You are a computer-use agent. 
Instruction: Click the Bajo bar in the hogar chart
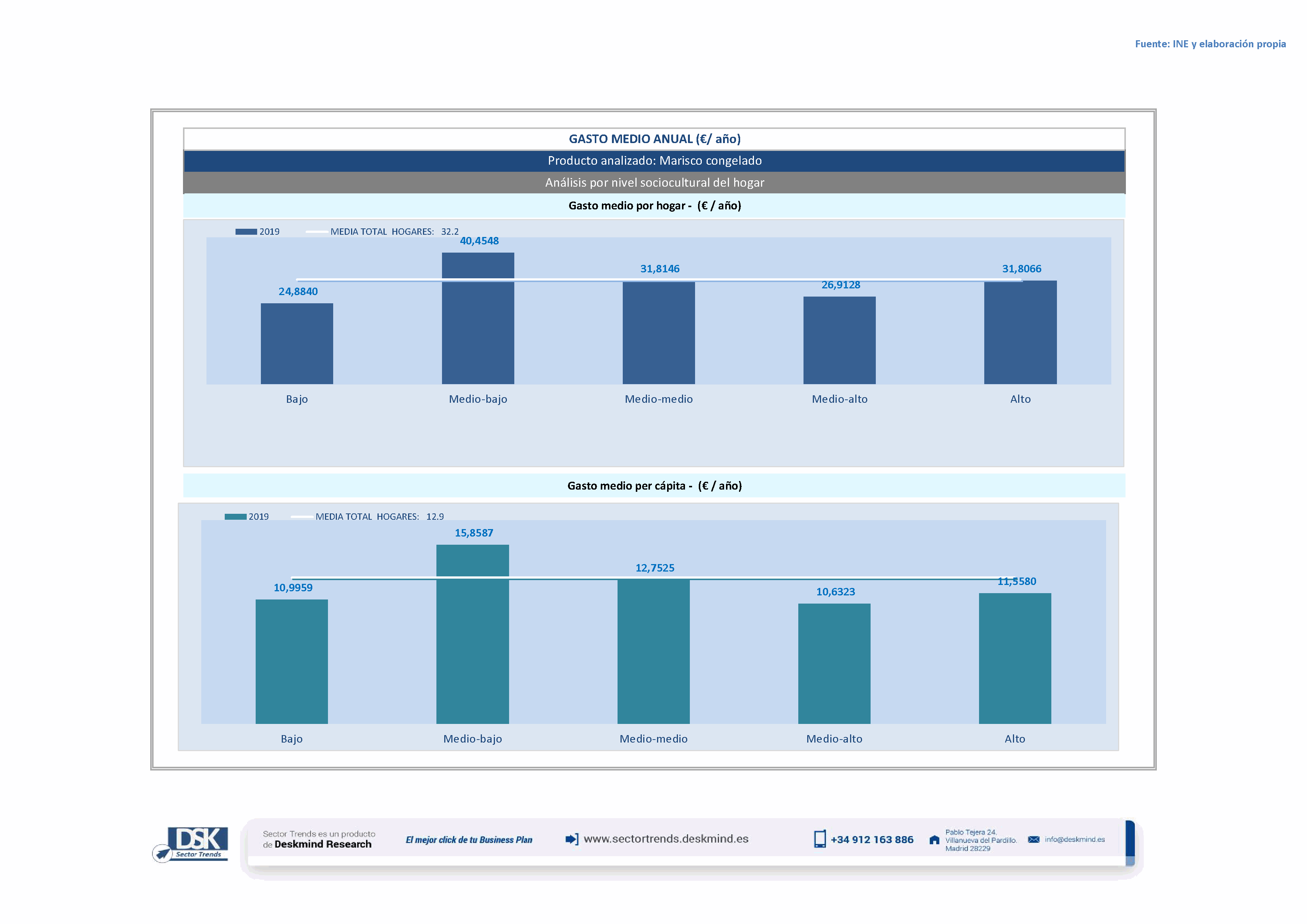(x=297, y=344)
